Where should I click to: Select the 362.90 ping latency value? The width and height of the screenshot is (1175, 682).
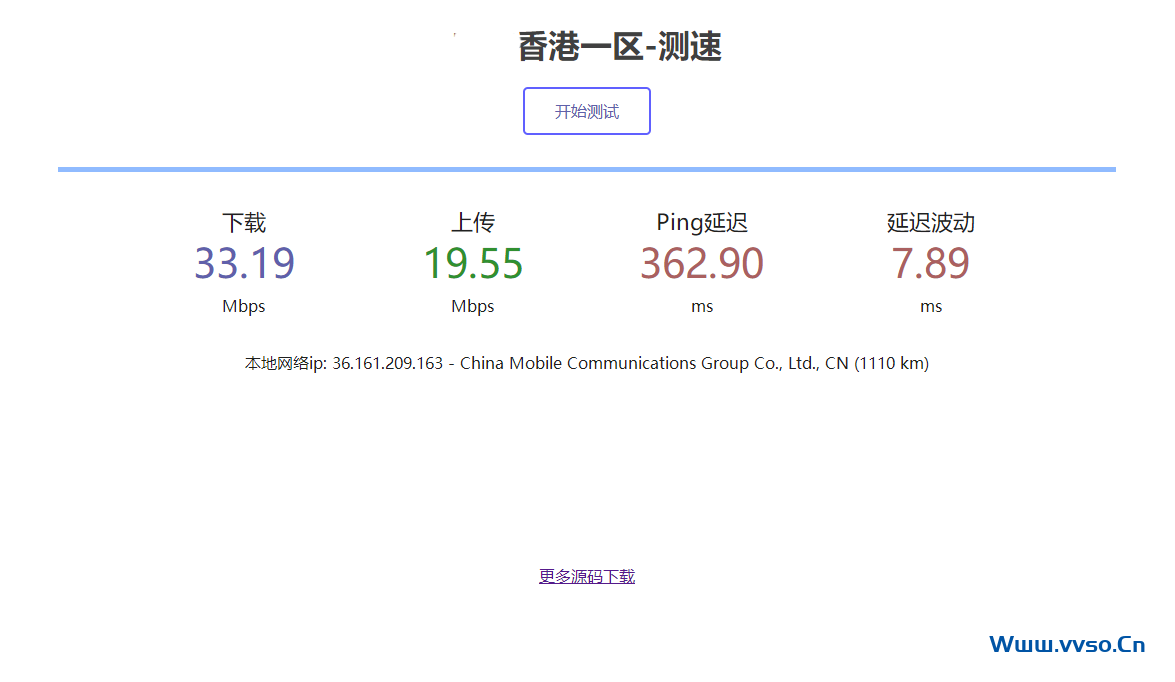pyautogui.click(x=702, y=263)
